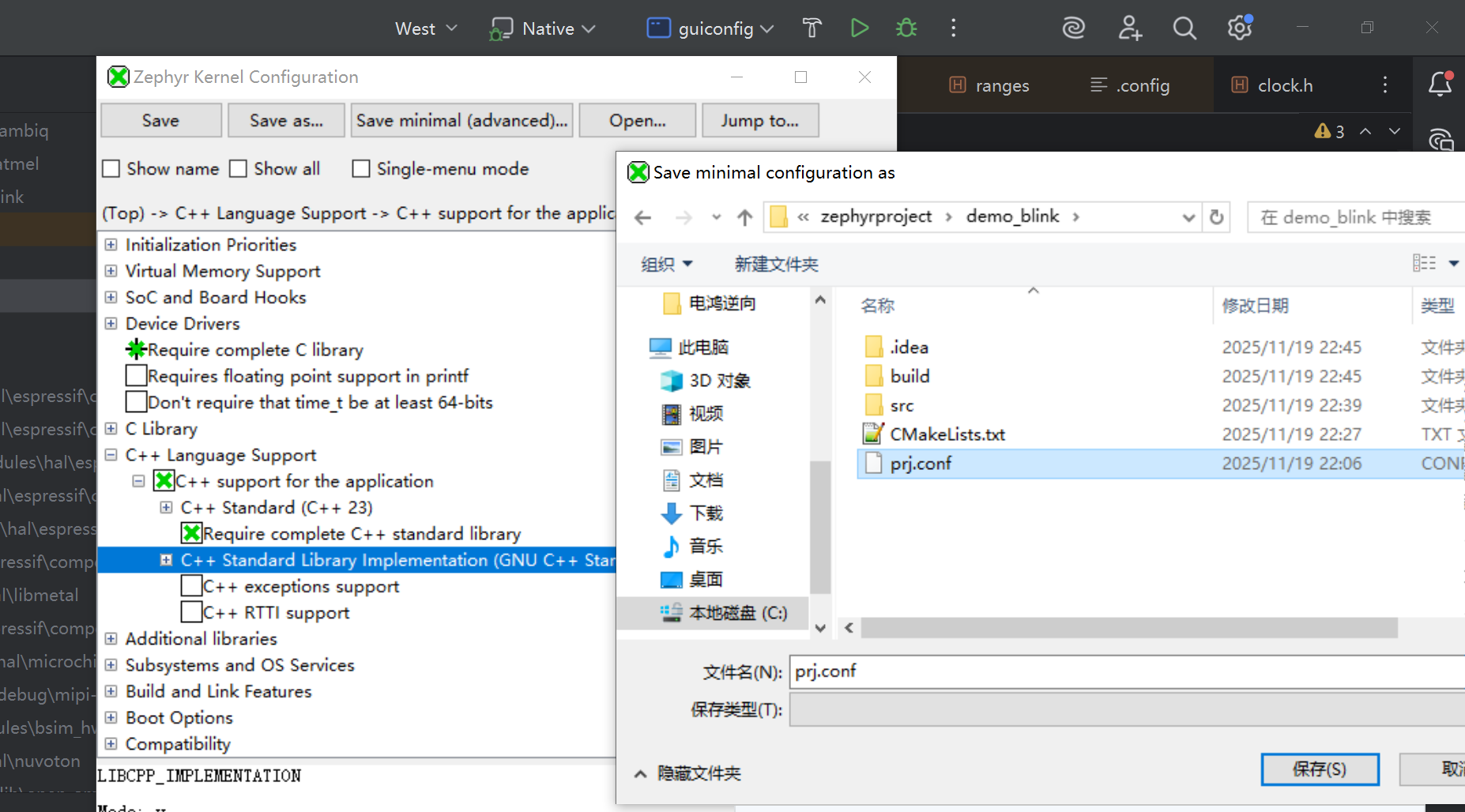The image size is (1465, 812).
Task: Open the IDE settings gear
Action: coord(1239,28)
